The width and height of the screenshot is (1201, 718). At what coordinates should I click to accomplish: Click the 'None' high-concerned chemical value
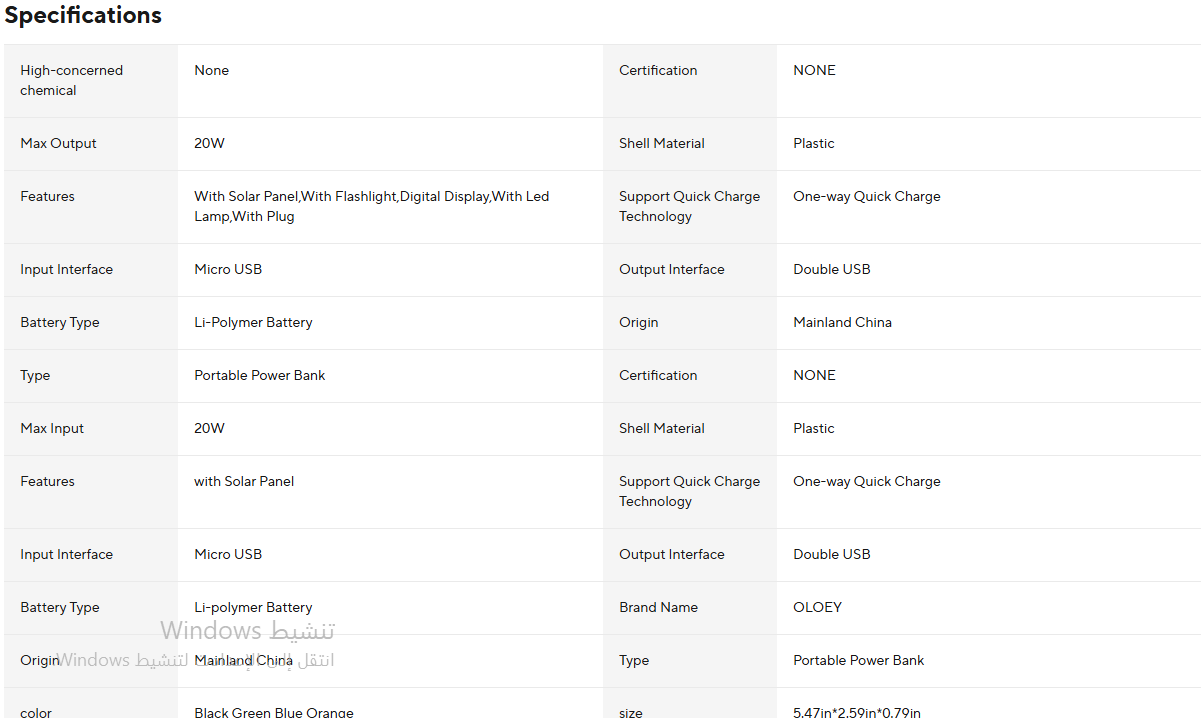pos(211,70)
